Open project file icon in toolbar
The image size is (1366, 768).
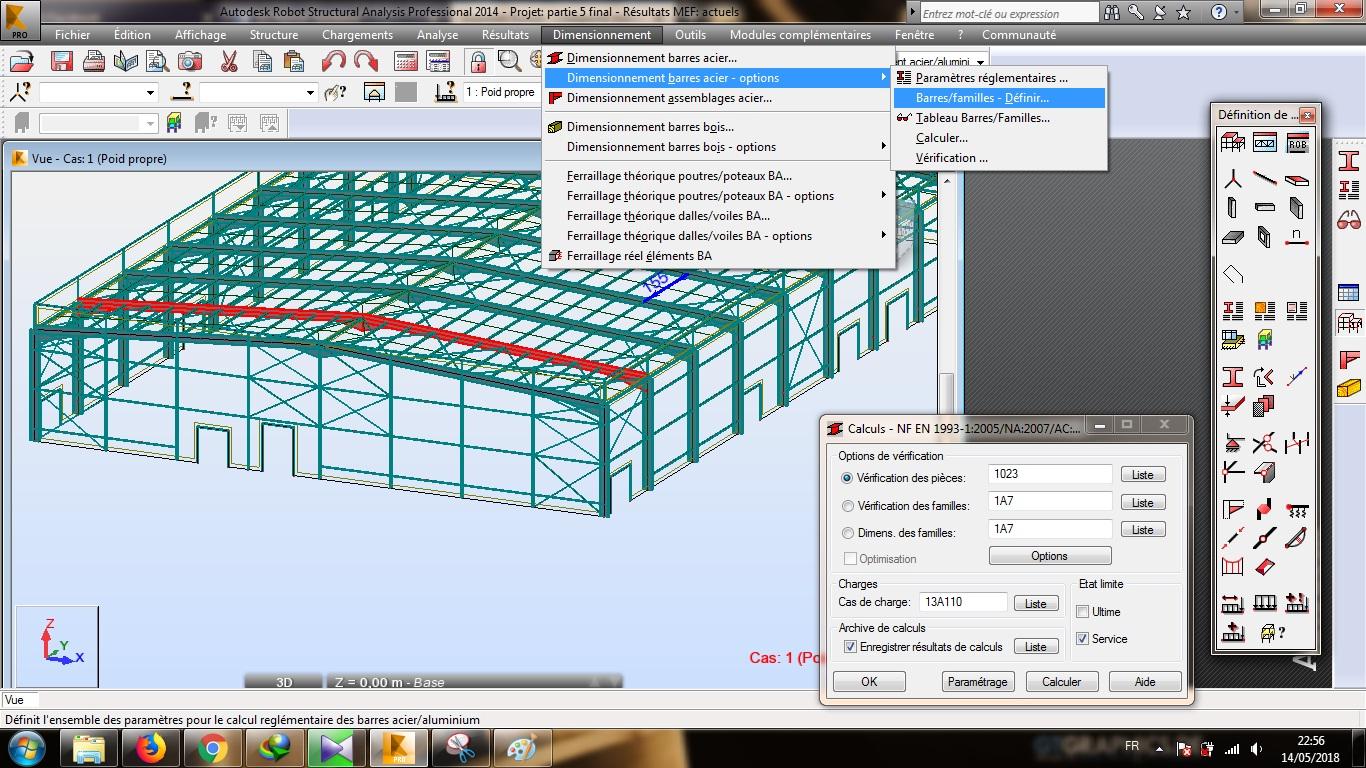coord(21,61)
